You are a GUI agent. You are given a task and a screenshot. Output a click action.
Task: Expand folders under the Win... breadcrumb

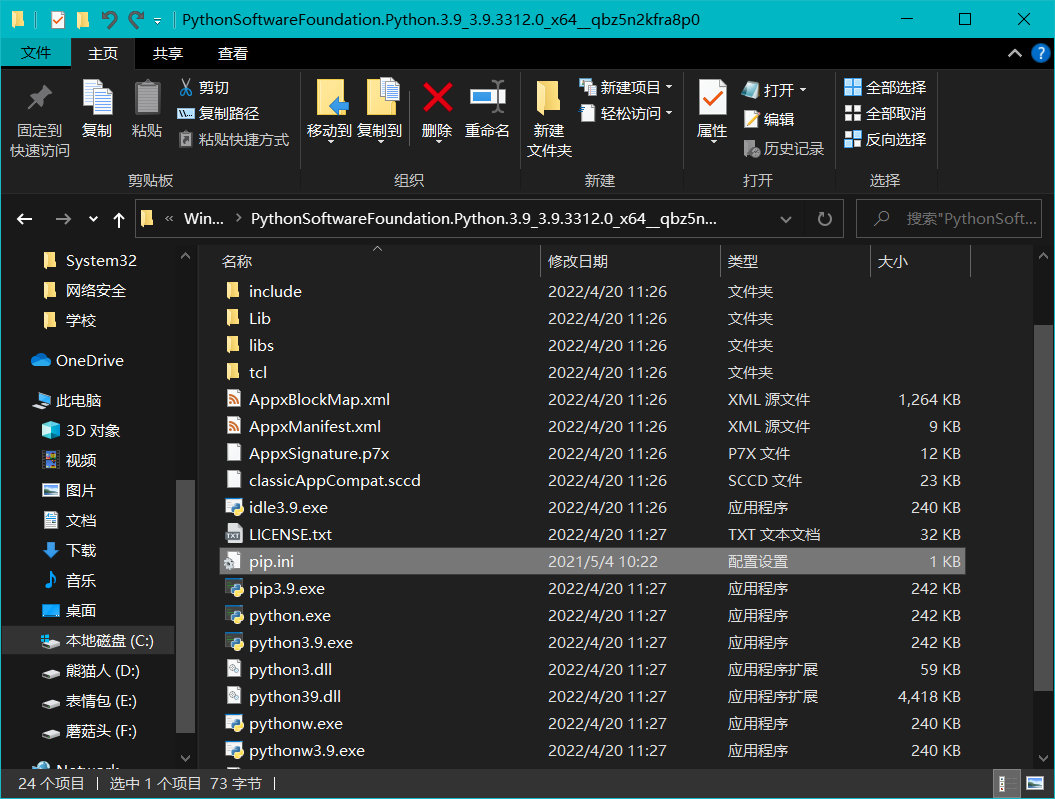[x=238, y=219]
